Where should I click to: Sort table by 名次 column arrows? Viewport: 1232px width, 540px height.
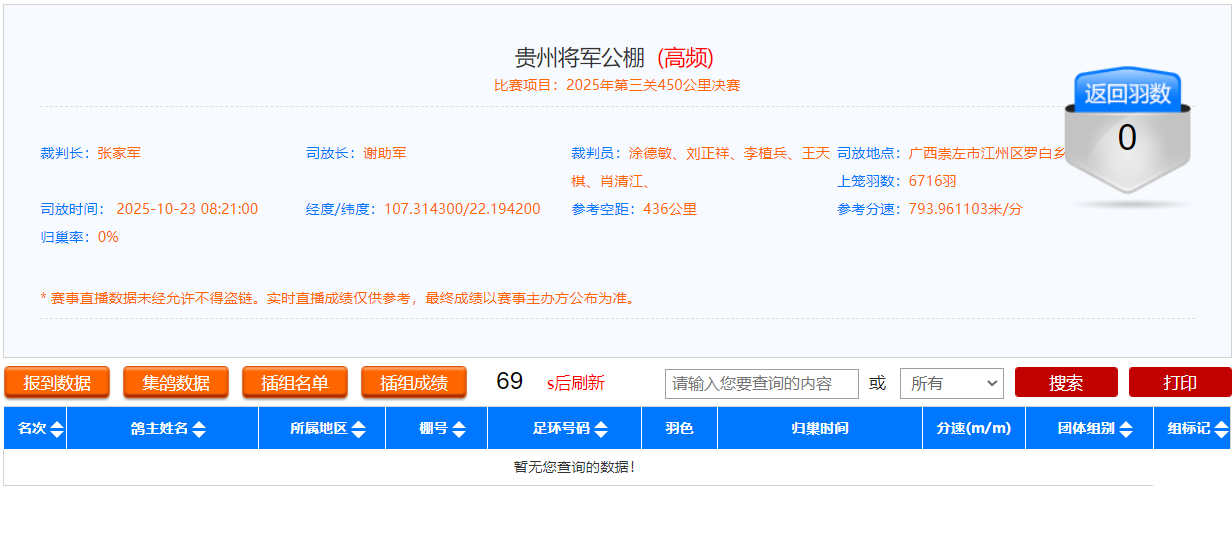(x=57, y=429)
